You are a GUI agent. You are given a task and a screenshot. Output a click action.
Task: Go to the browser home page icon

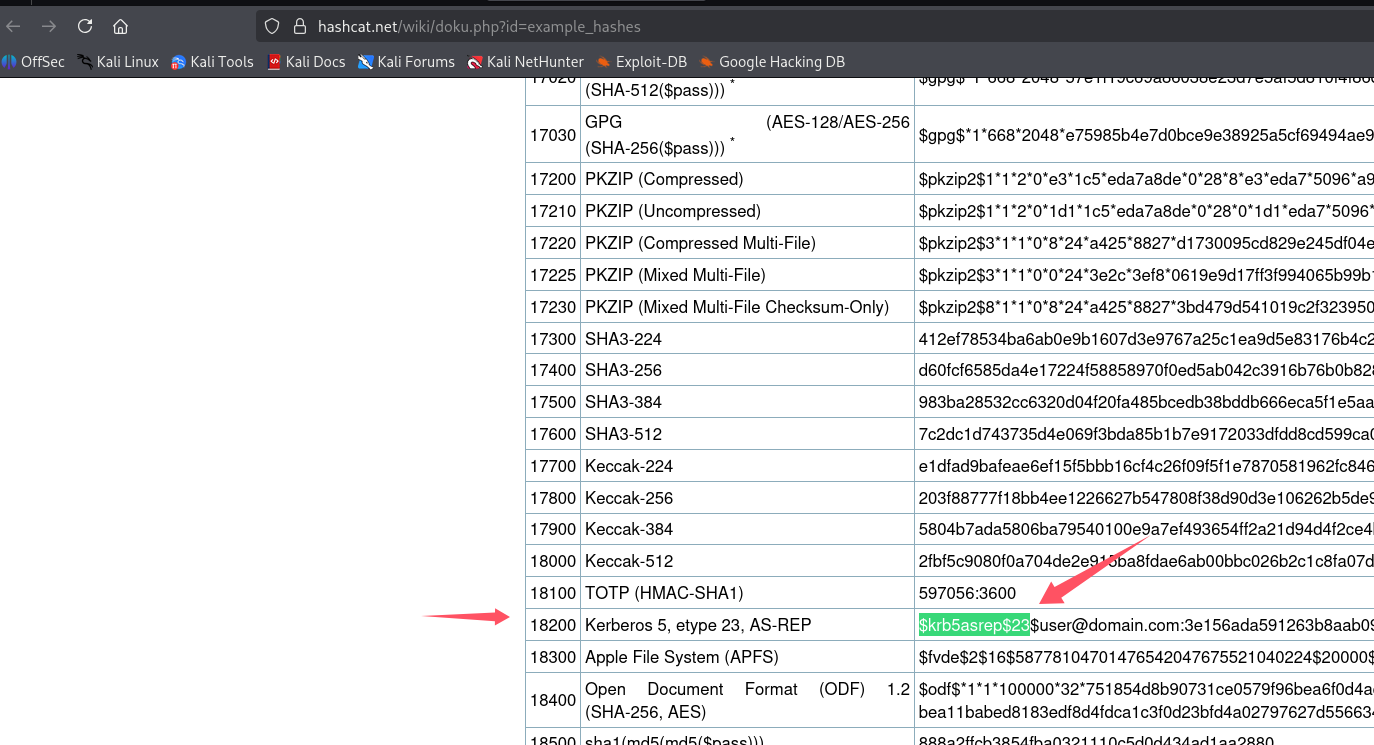tap(120, 26)
